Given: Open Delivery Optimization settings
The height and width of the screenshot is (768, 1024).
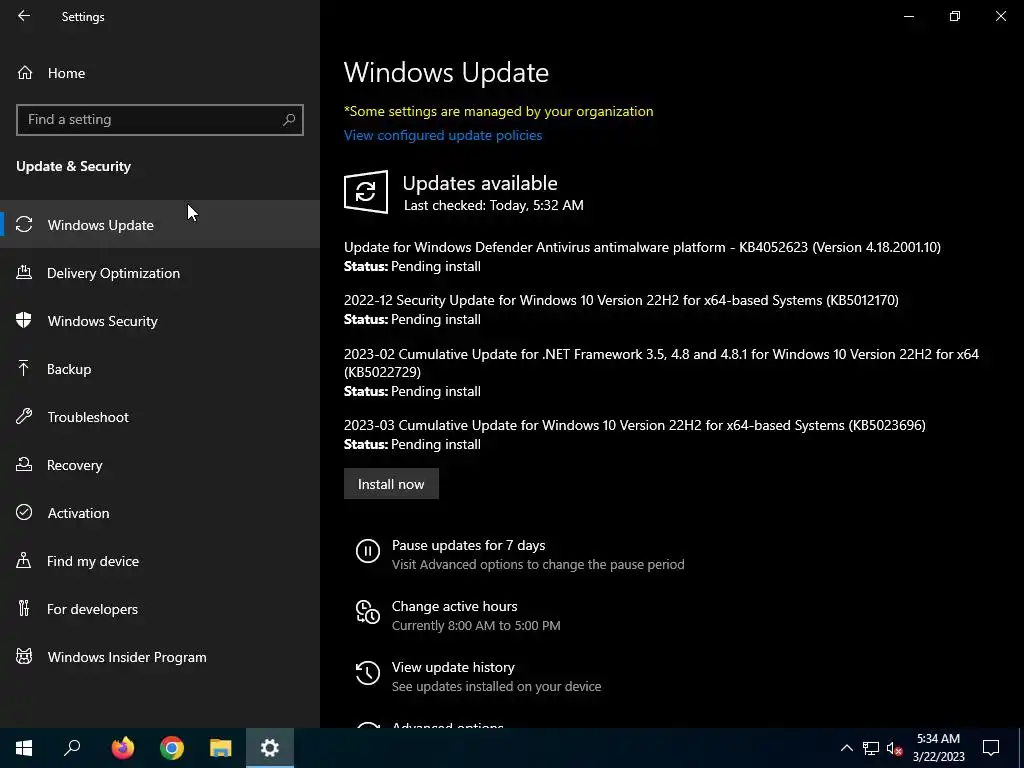Looking at the screenshot, I should pos(160,272).
